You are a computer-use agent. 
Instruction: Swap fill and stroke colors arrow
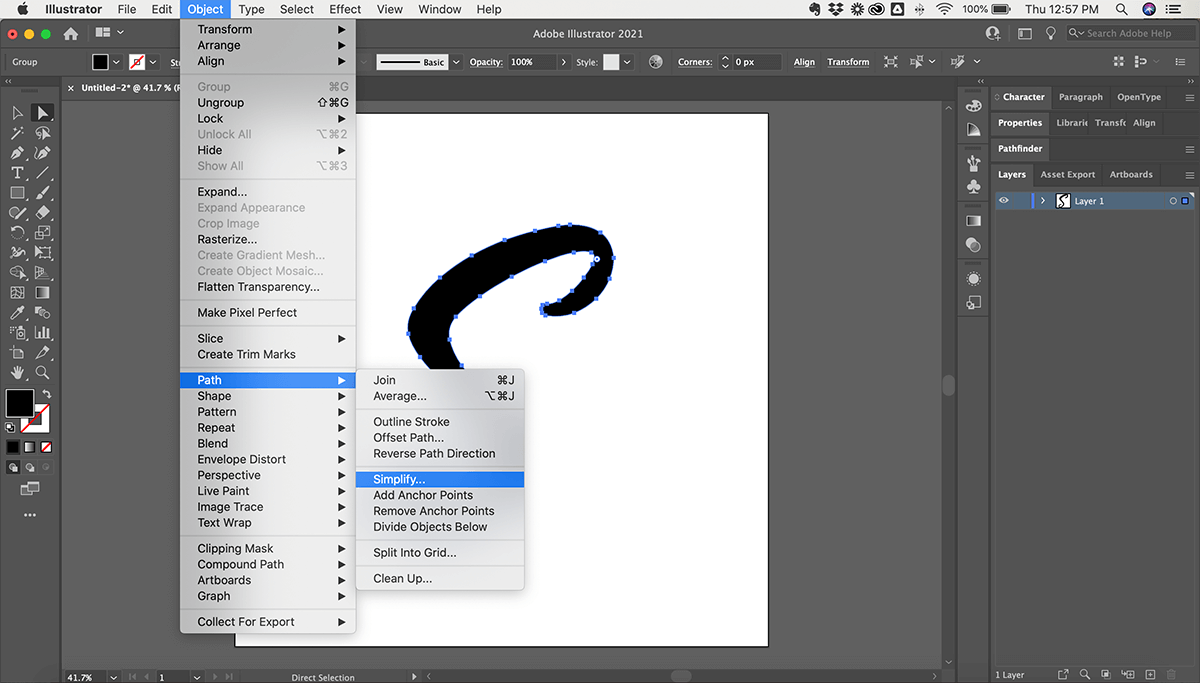tap(46, 394)
